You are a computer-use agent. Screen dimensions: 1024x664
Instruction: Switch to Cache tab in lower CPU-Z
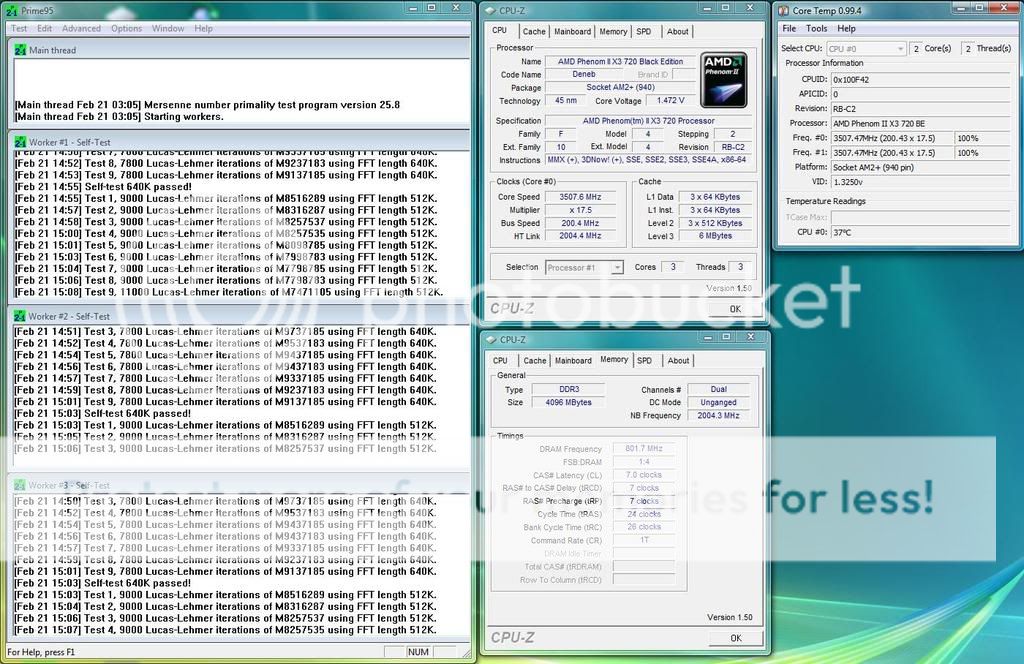click(x=534, y=360)
